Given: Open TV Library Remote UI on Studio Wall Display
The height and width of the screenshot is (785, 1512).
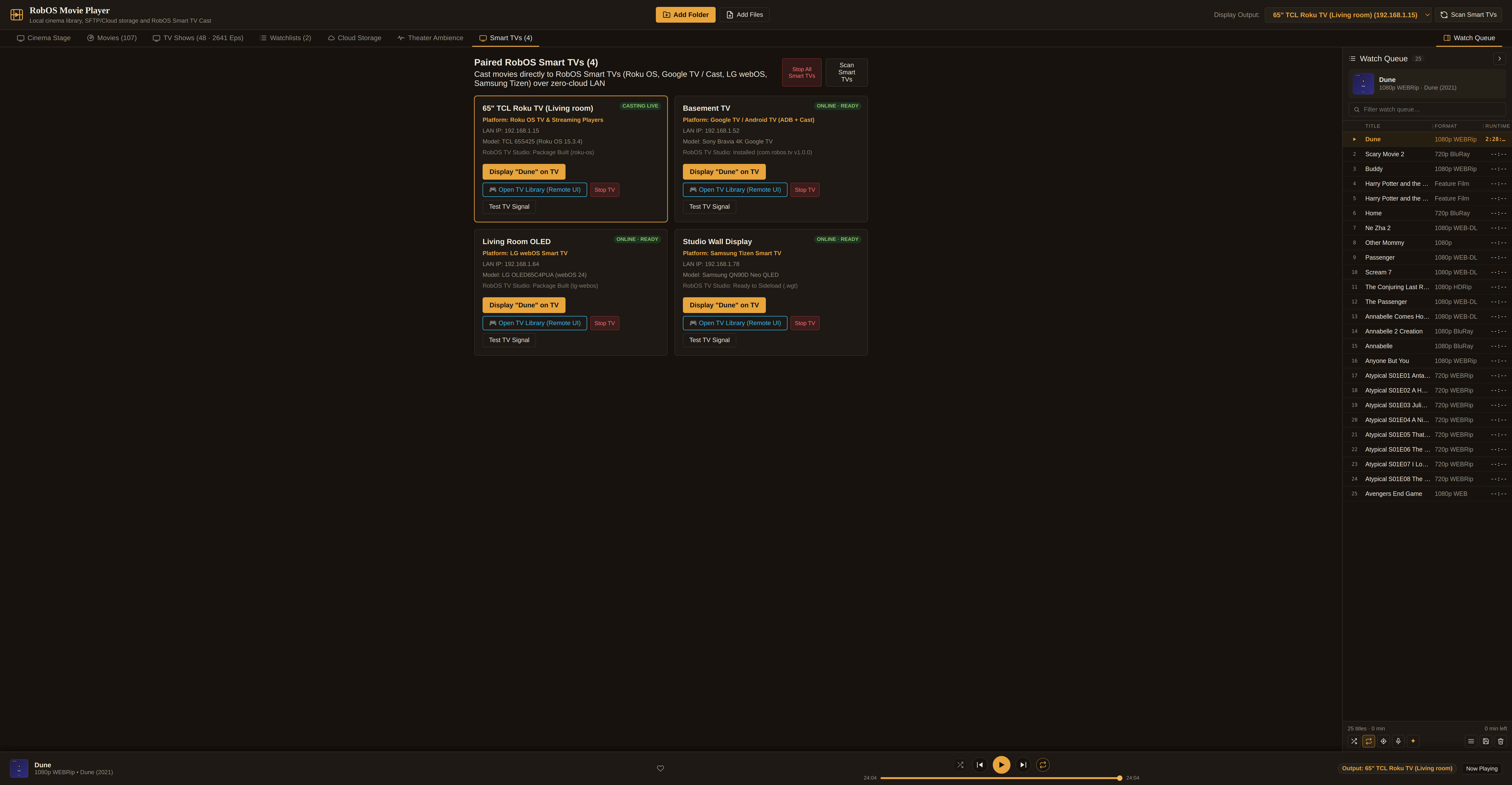Looking at the screenshot, I should tap(735, 323).
